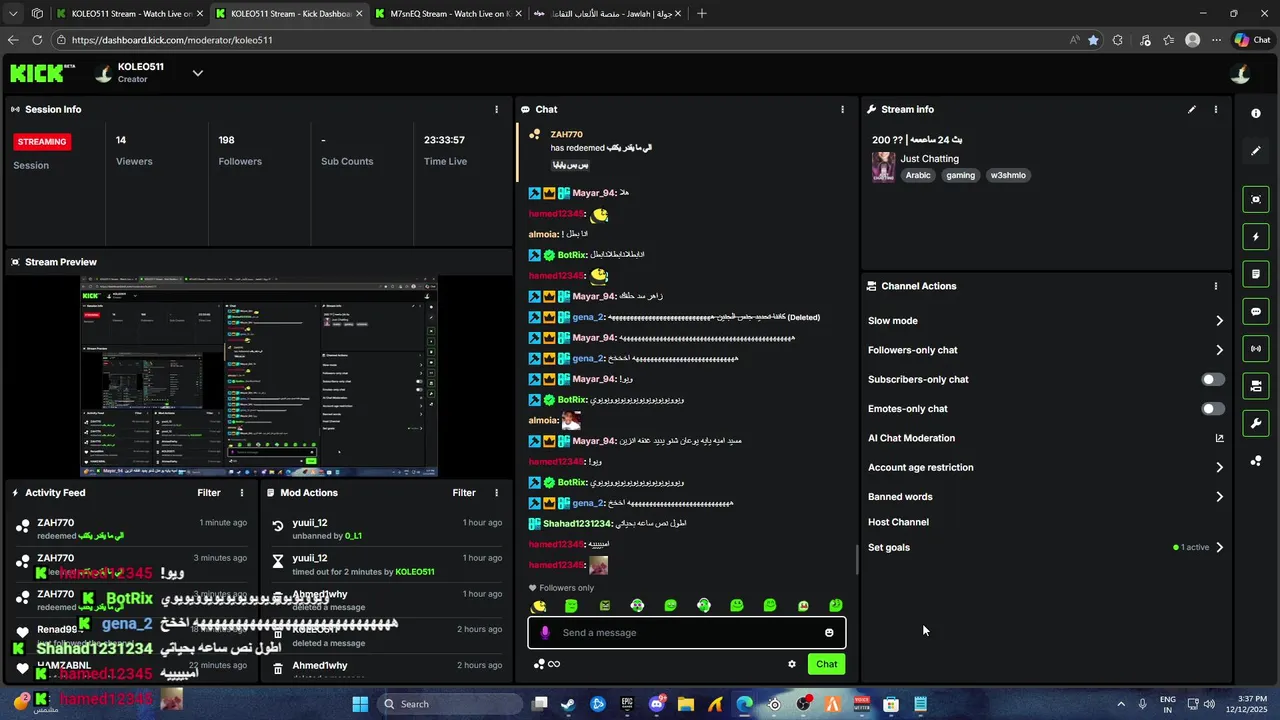Viewport: 1280px width, 720px height.
Task: Toggle the wrench channel actions widget icon
Action: [x=1256, y=423]
